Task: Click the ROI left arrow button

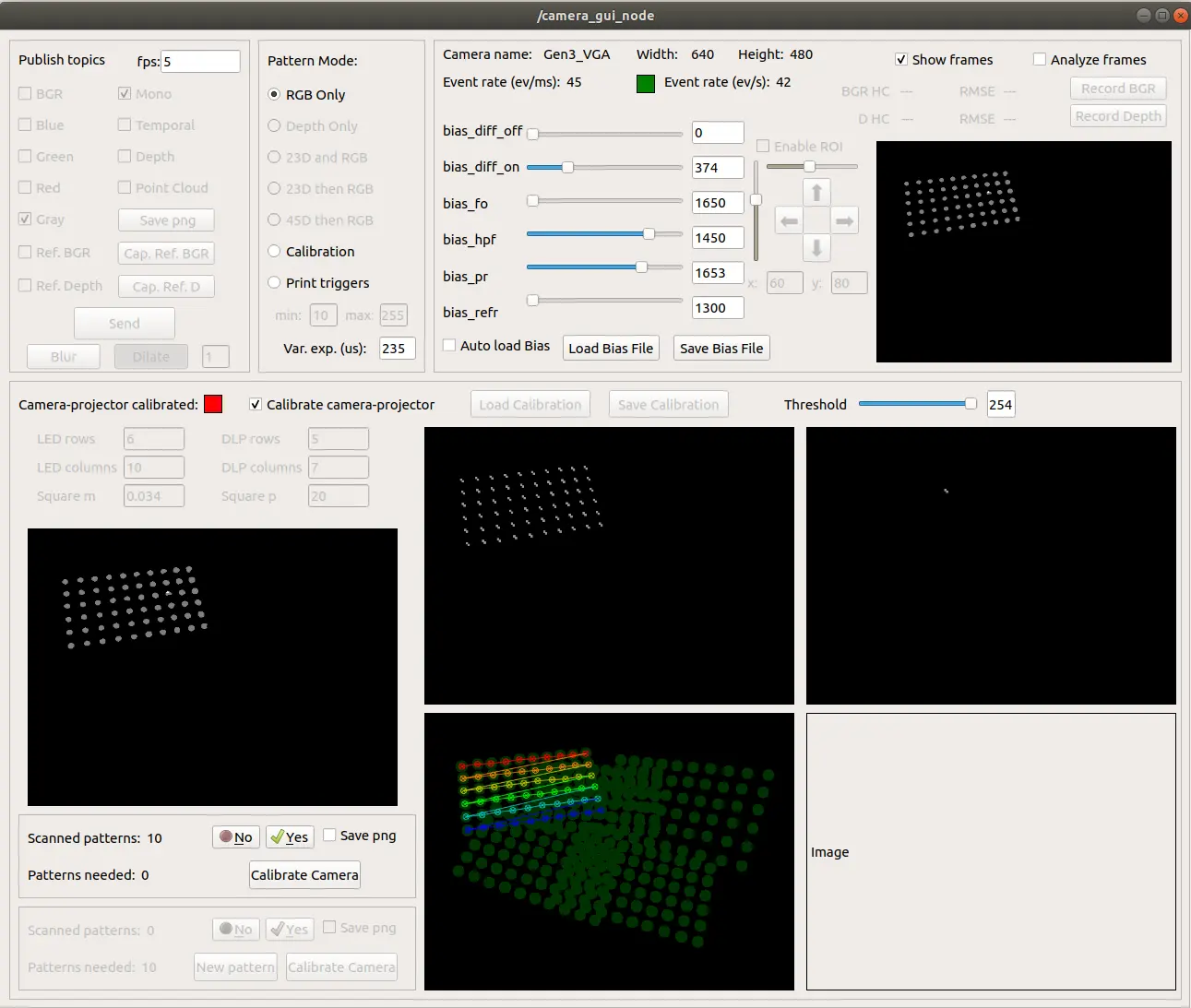Action: (x=789, y=220)
